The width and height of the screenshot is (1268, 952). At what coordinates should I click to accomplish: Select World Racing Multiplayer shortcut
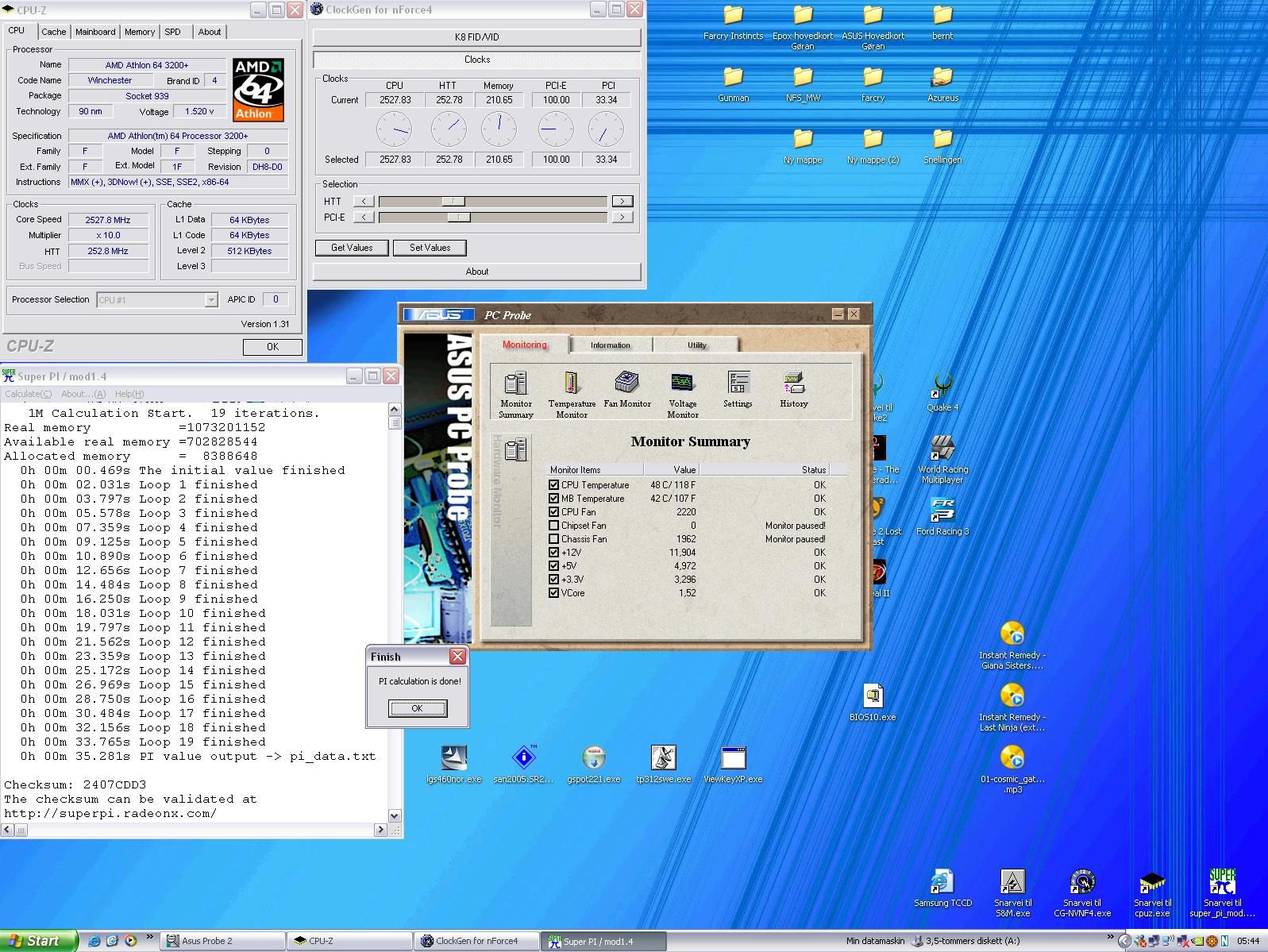(942, 460)
